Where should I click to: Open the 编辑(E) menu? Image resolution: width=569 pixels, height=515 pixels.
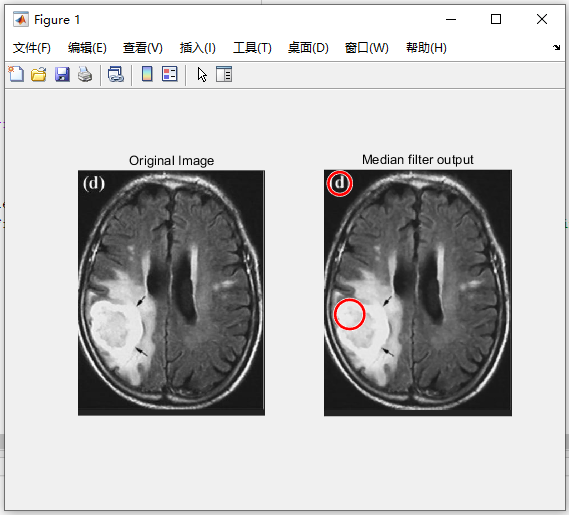tap(87, 48)
